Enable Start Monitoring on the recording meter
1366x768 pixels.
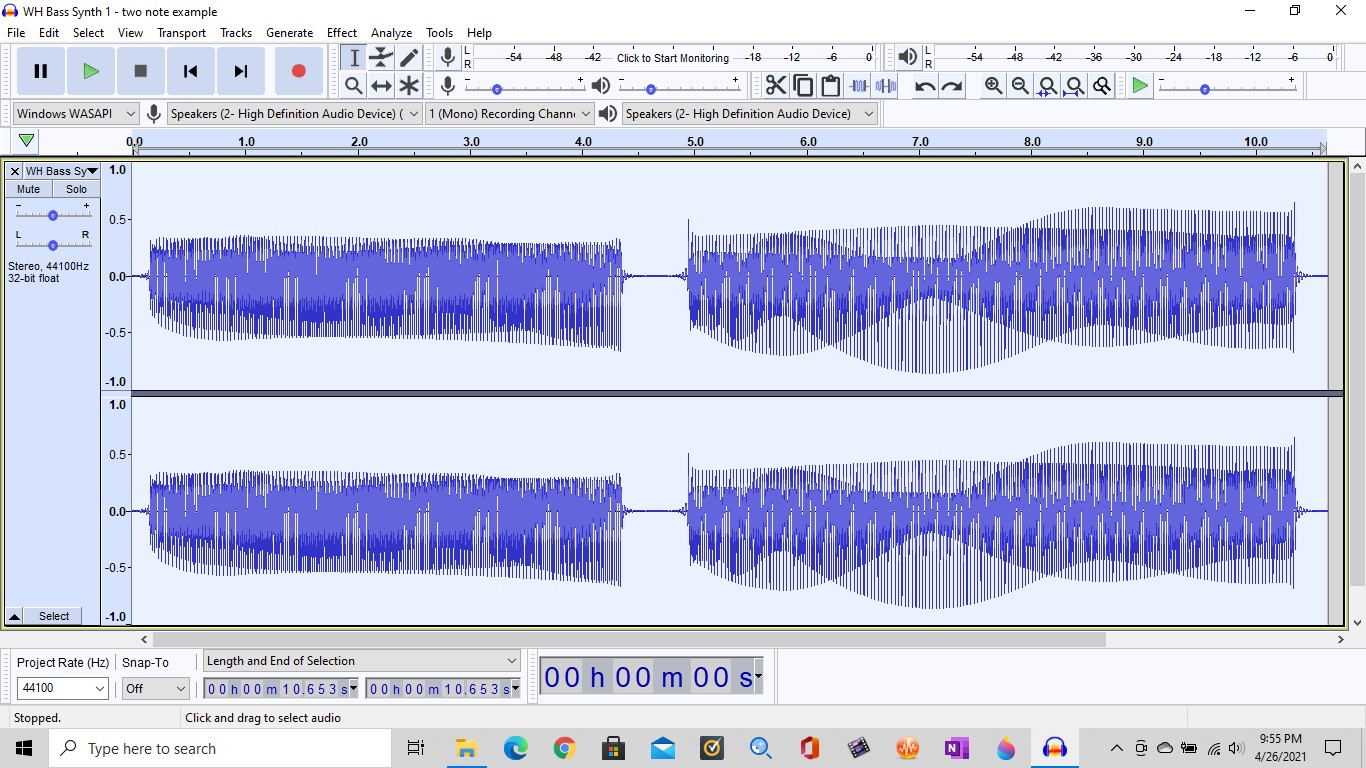(672, 57)
